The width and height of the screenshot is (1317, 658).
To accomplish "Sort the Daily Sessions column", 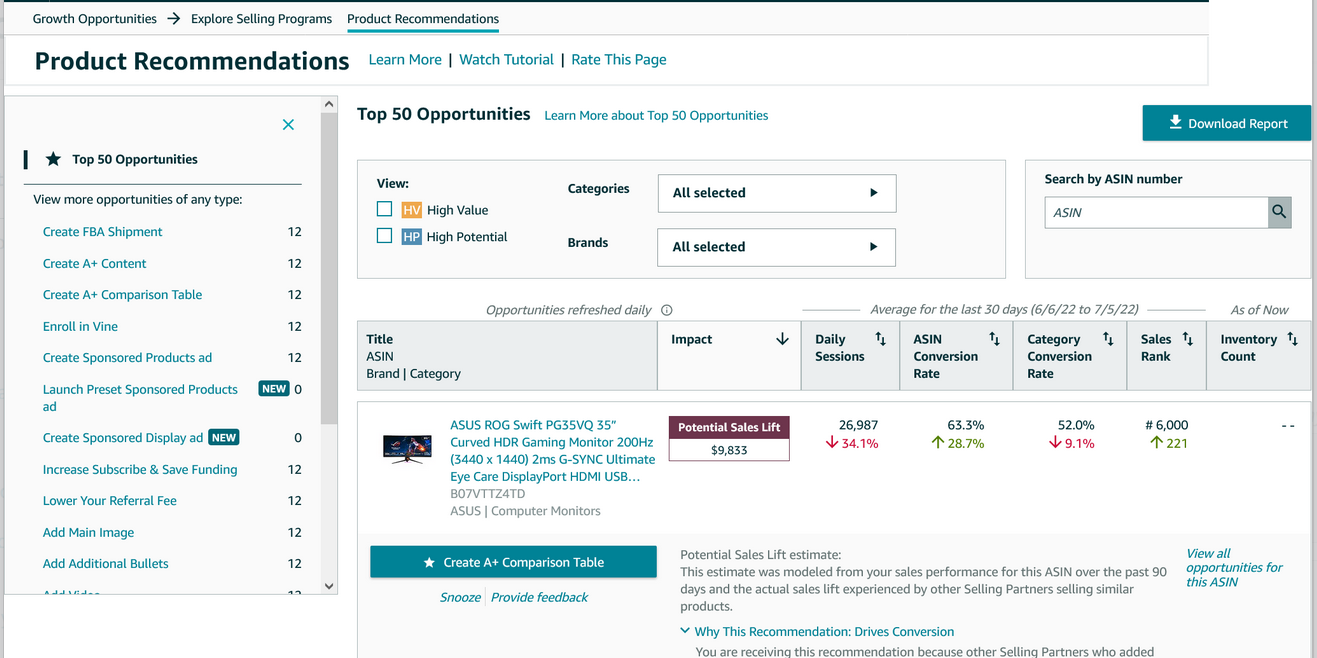I will [880, 339].
